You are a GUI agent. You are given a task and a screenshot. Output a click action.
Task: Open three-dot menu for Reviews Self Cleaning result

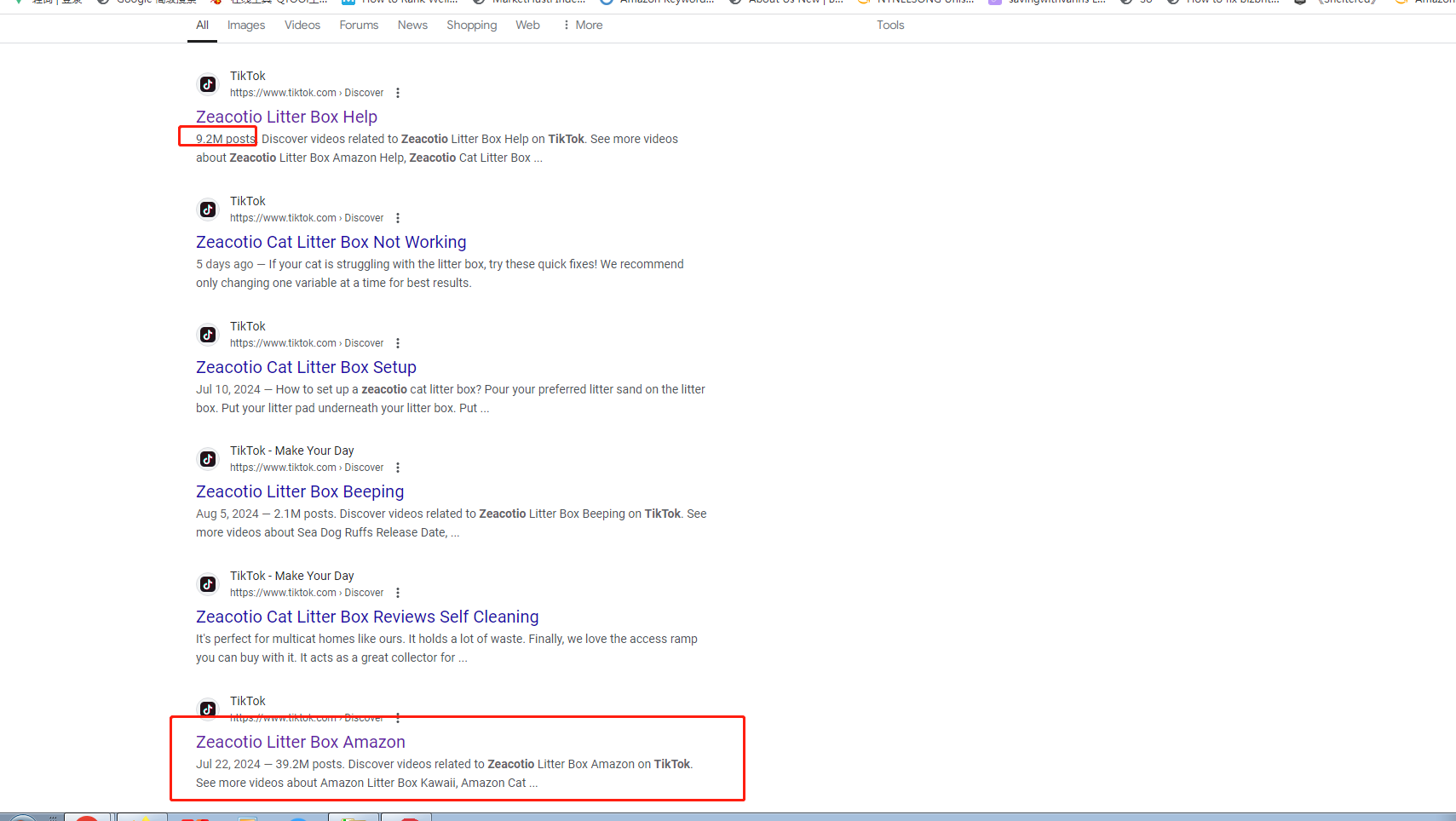point(398,593)
